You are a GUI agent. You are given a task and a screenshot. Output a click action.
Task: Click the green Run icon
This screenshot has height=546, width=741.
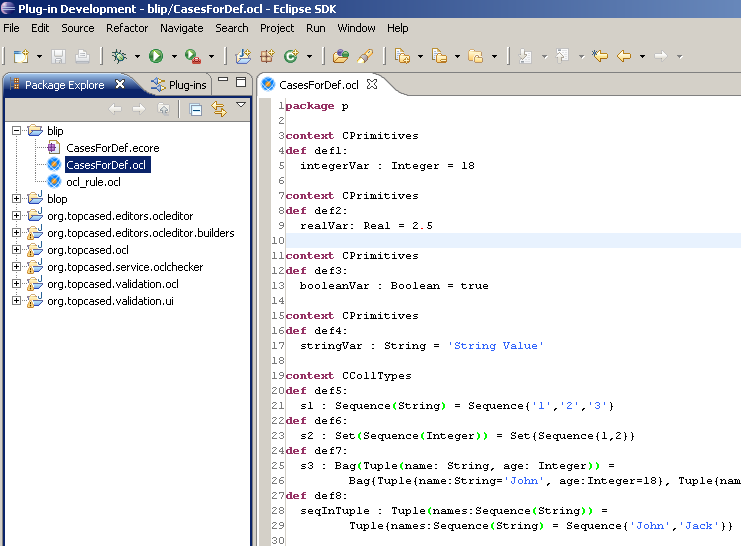(155, 56)
